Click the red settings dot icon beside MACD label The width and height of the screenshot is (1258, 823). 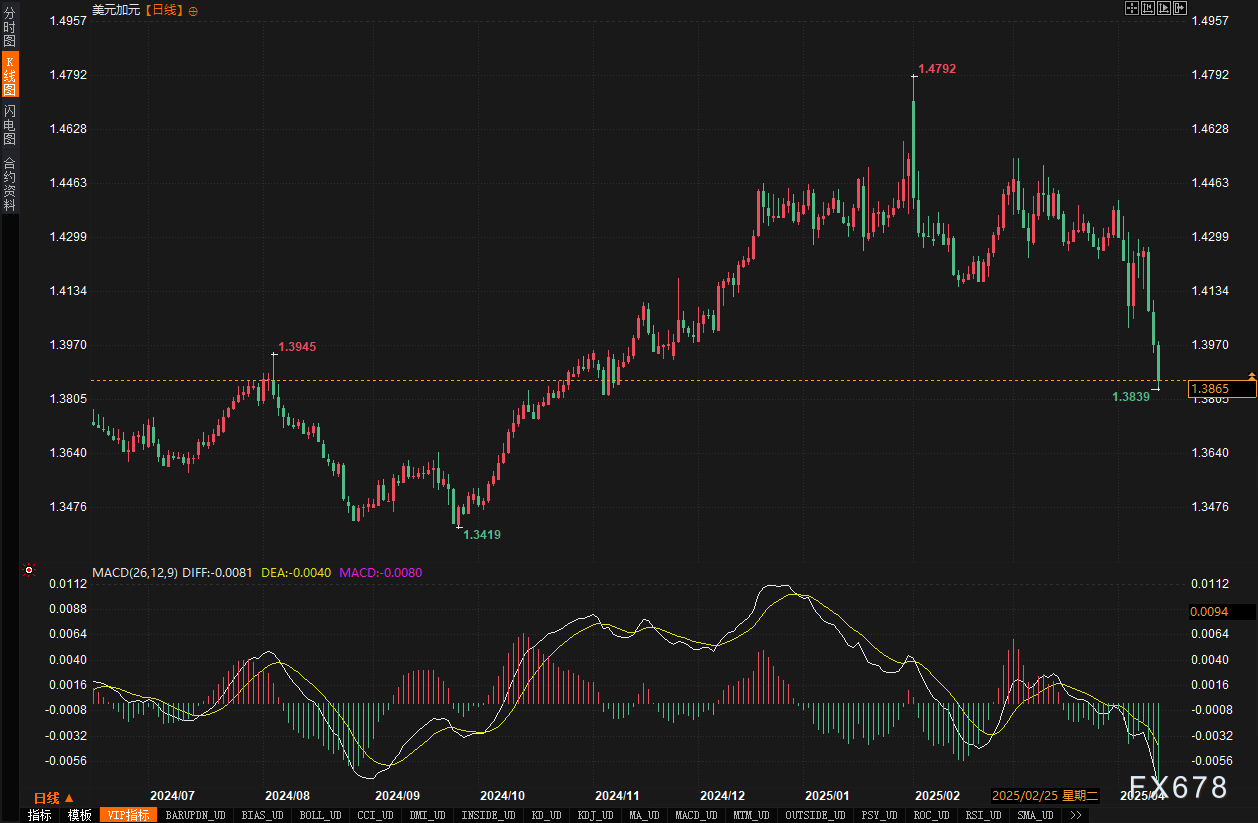pyautogui.click(x=29, y=571)
